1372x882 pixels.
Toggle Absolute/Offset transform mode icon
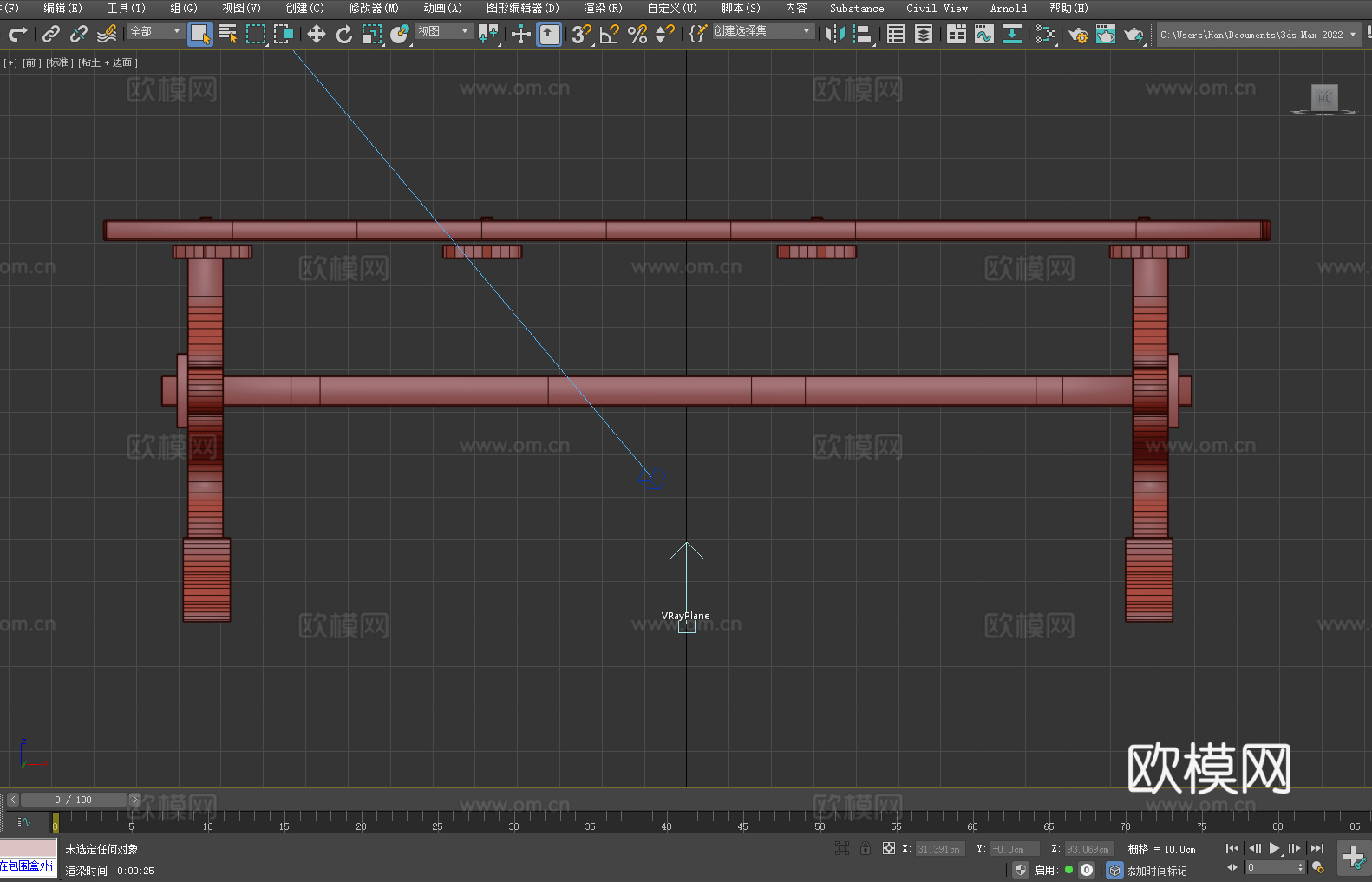tap(889, 848)
